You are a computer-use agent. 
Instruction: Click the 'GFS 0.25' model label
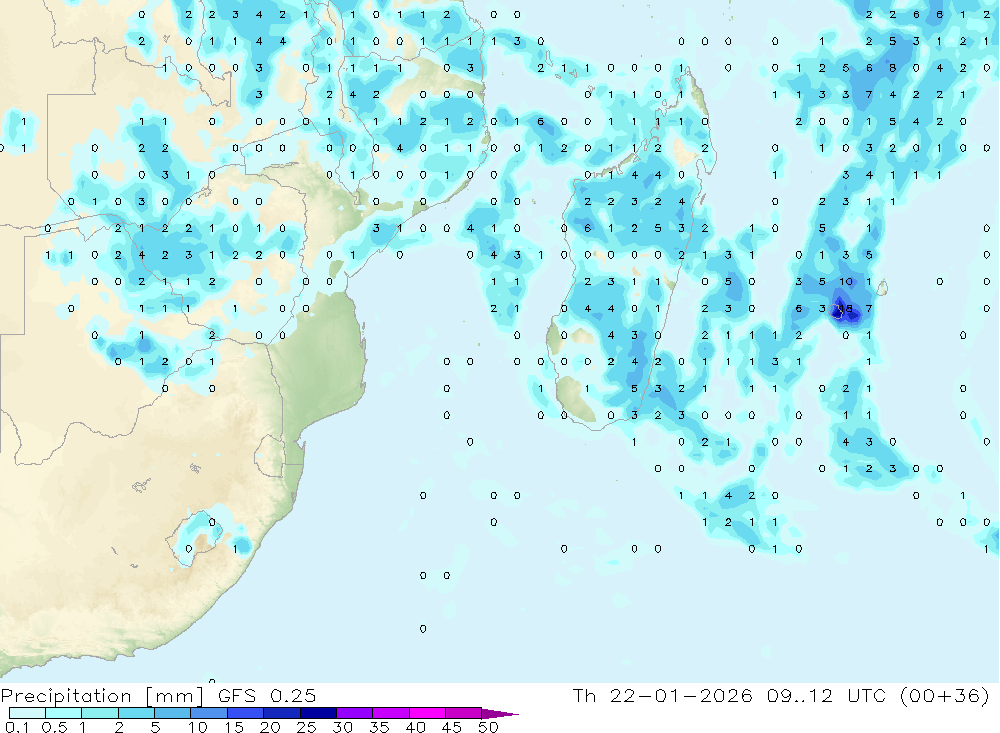tap(267, 696)
